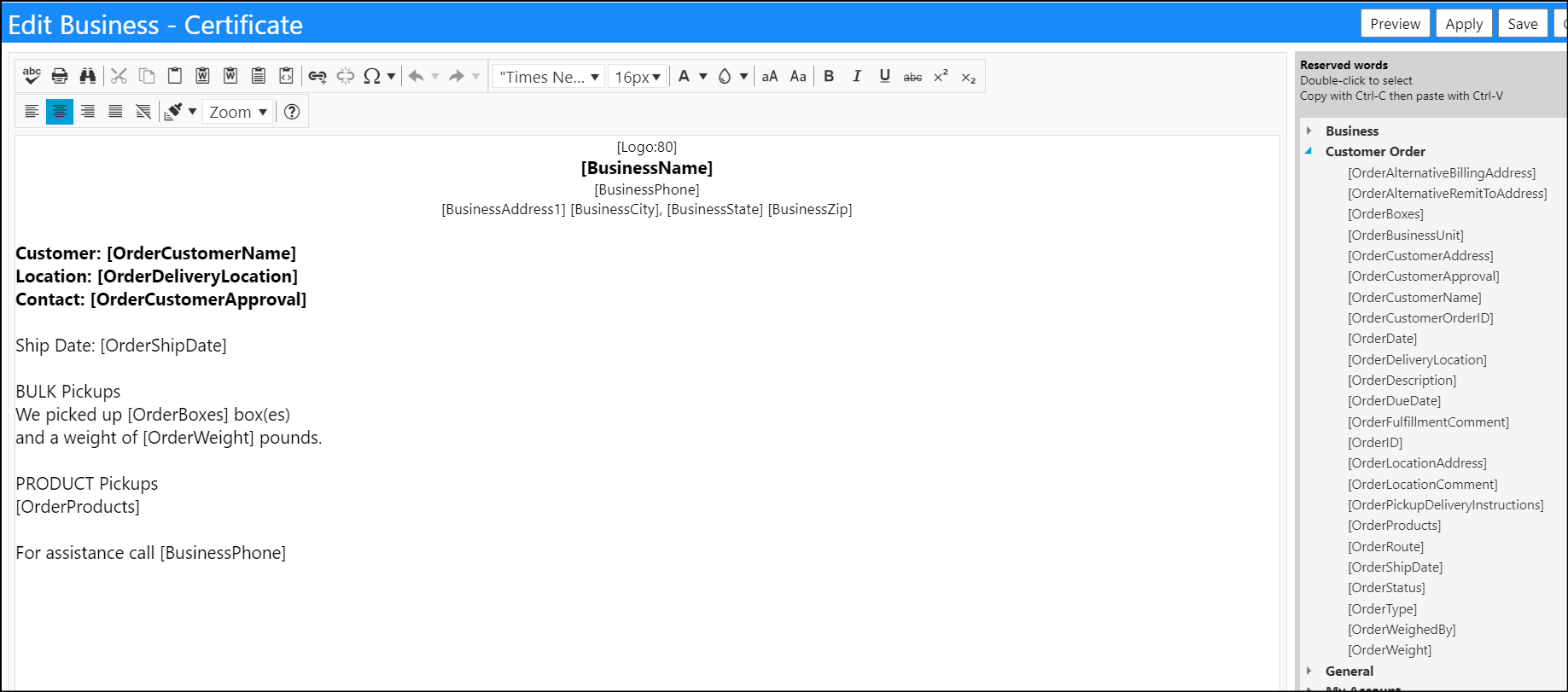This screenshot has width=1568, height=692.
Task: Click the Save button
Action: [x=1523, y=24]
